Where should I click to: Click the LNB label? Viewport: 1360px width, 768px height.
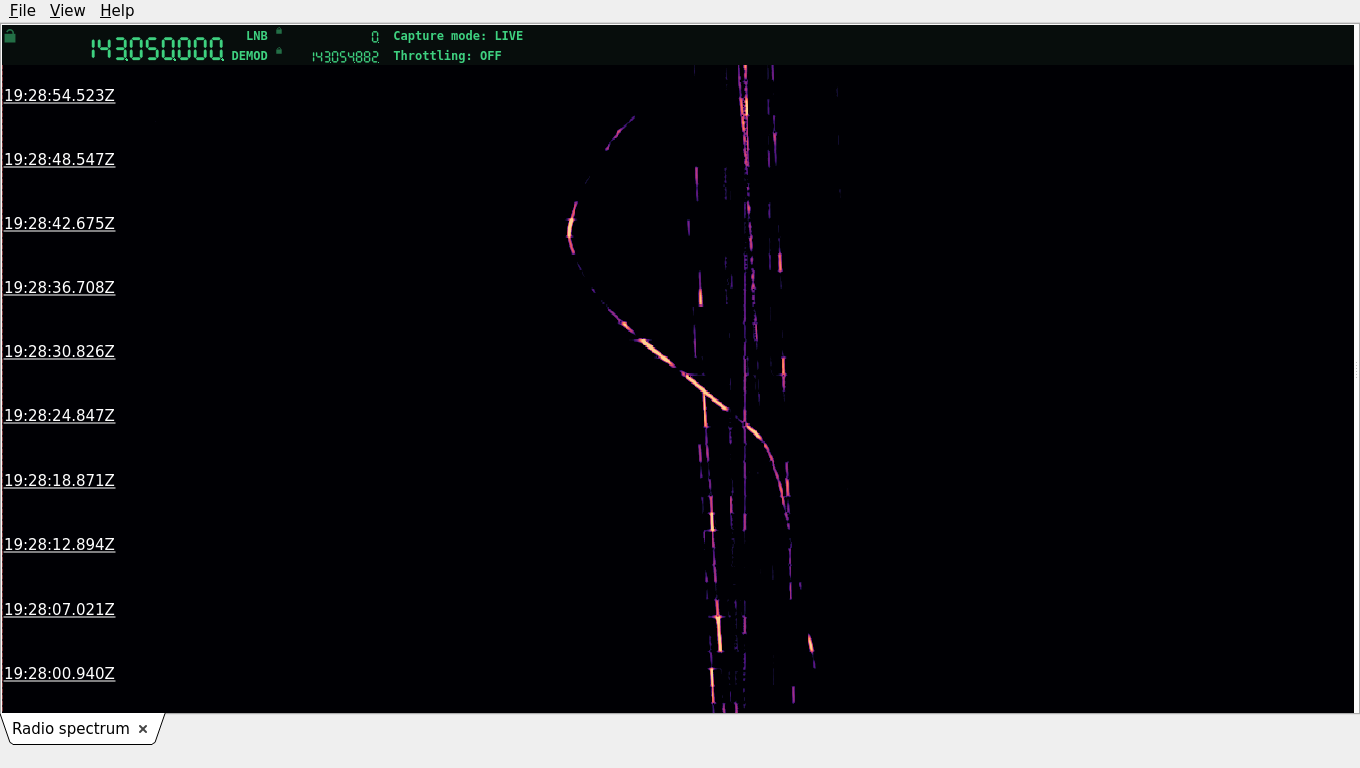pyautogui.click(x=257, y=36)
